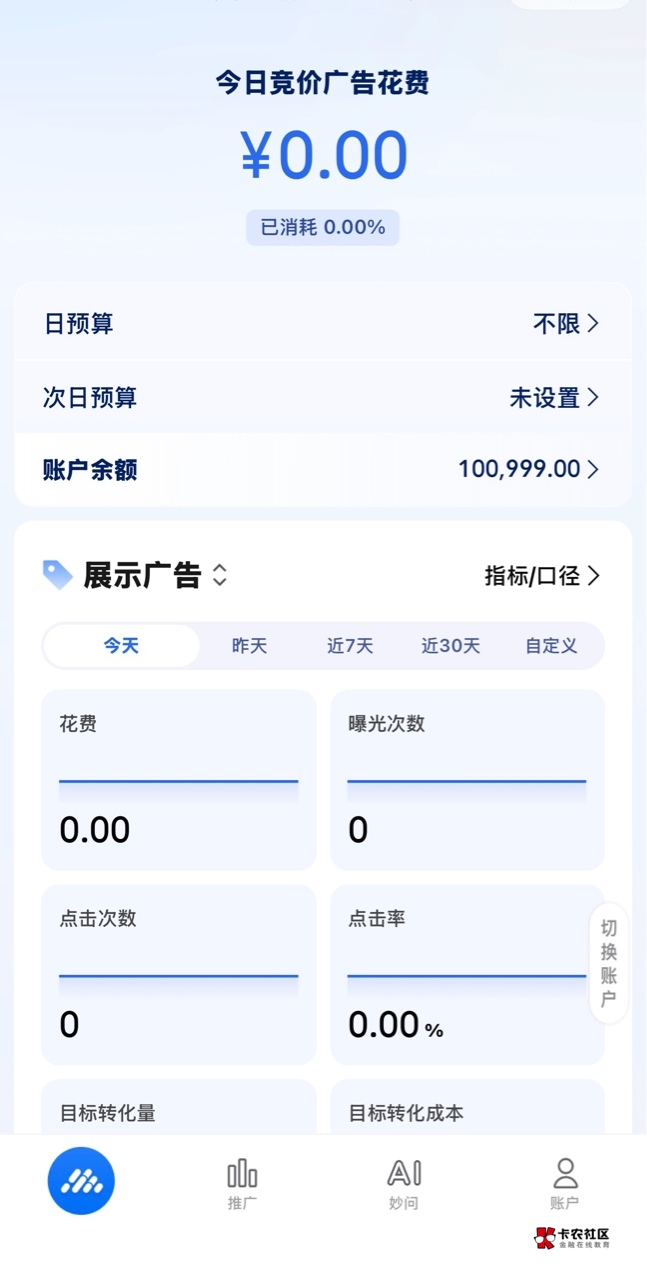Select the 今天 date tab
Screen dimensions: 647x1280
click(121, 646)
